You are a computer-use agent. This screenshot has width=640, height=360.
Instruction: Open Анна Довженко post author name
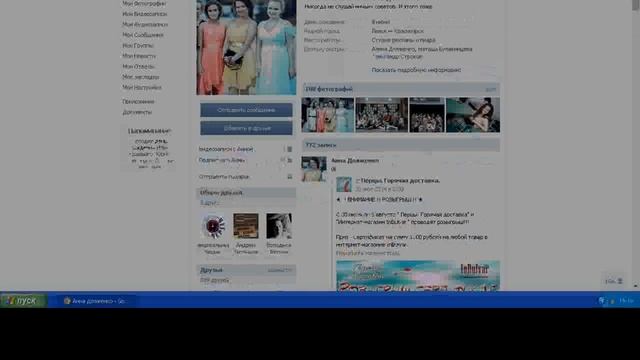point(355,161)
